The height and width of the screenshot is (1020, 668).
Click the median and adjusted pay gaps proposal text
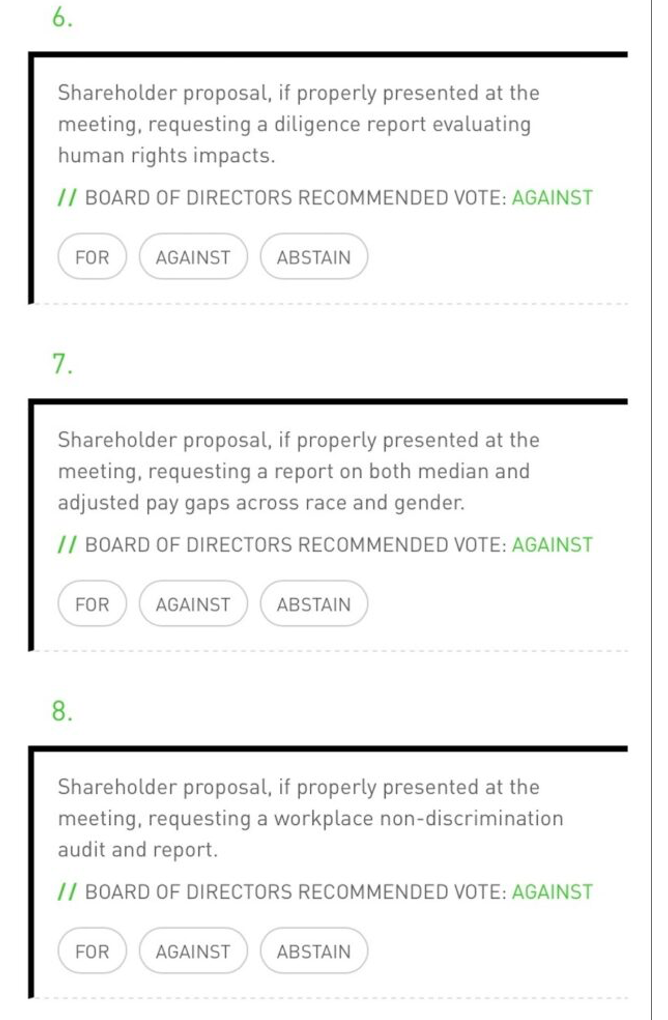coord(298,471)
